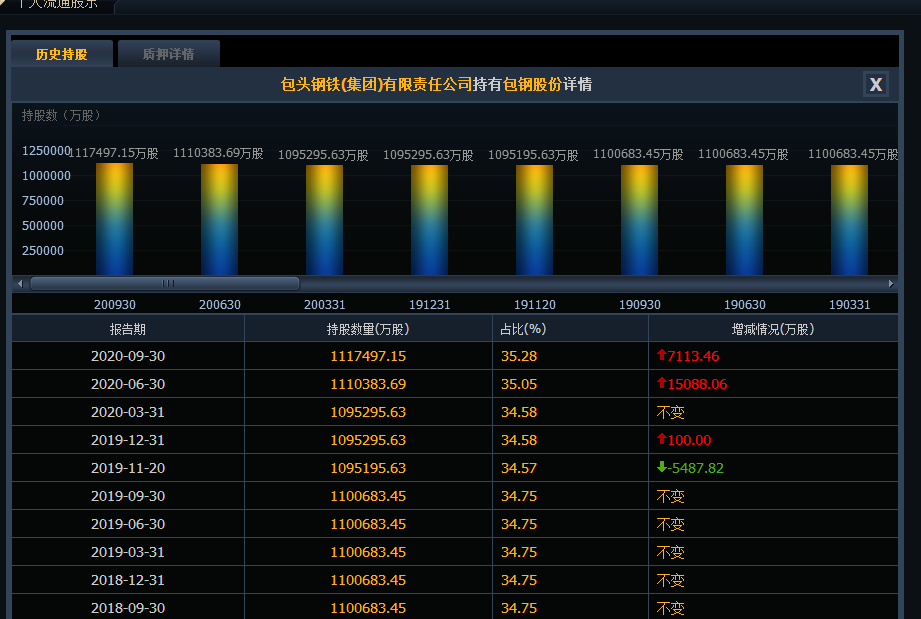921x619 pixels.
Task: Click the 增减情况(万股) column header
Action: [773, 329]
